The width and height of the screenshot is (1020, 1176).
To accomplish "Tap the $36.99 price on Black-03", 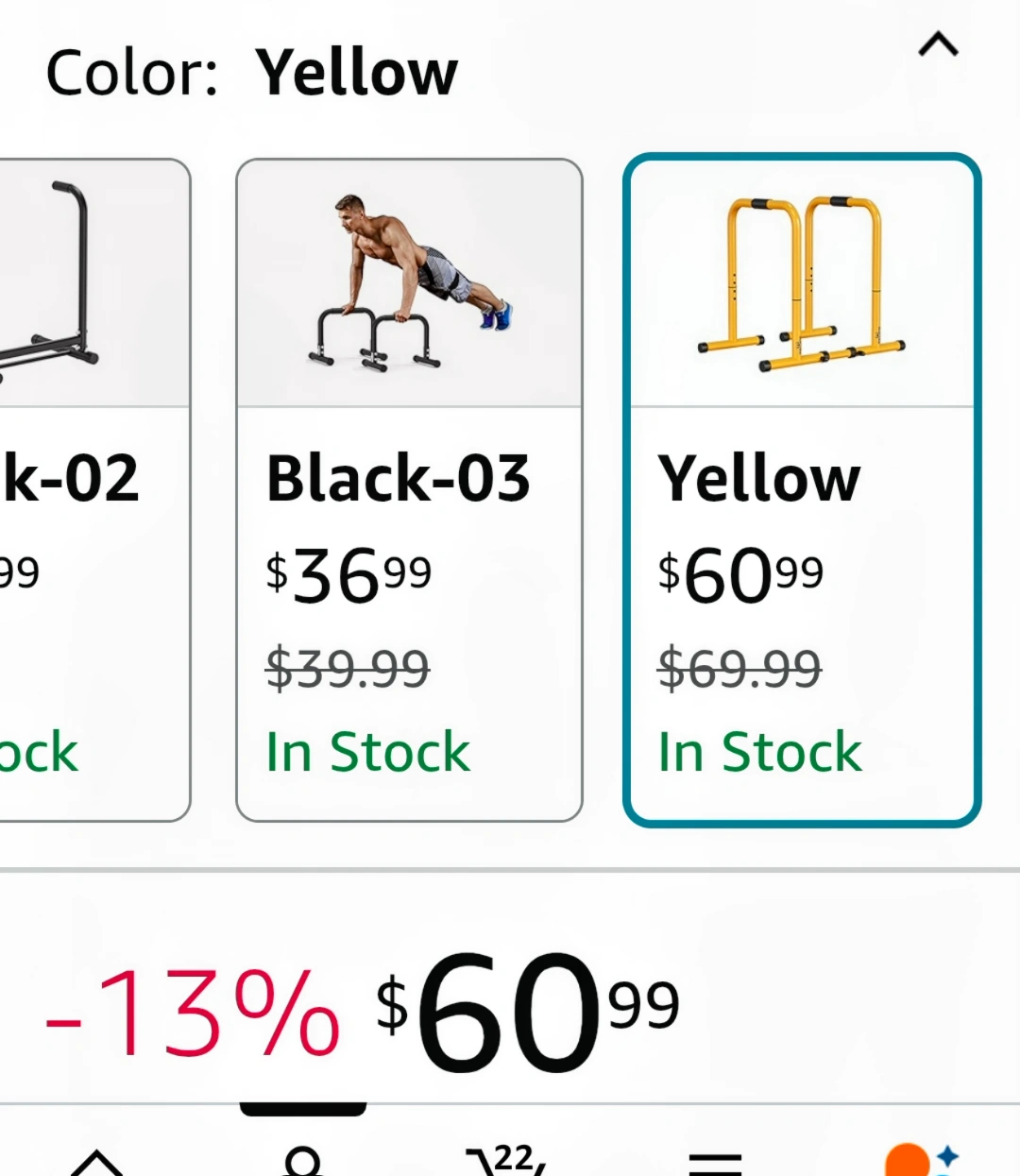I will click(x=348, y=575).
